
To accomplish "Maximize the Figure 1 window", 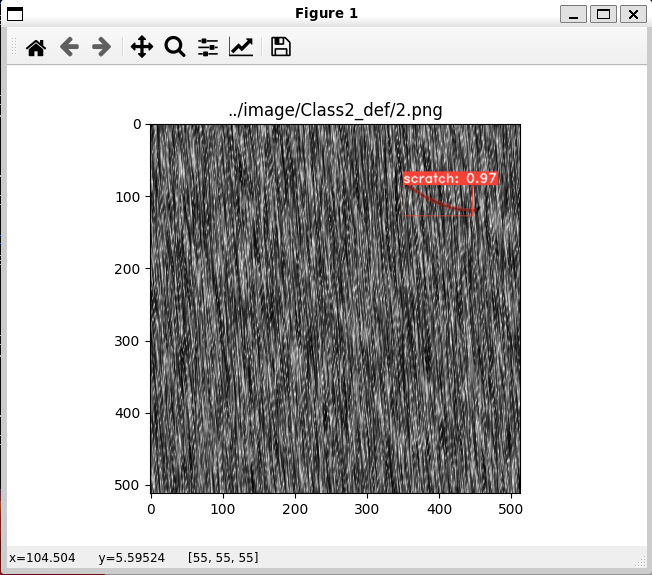I will [603, 14].
